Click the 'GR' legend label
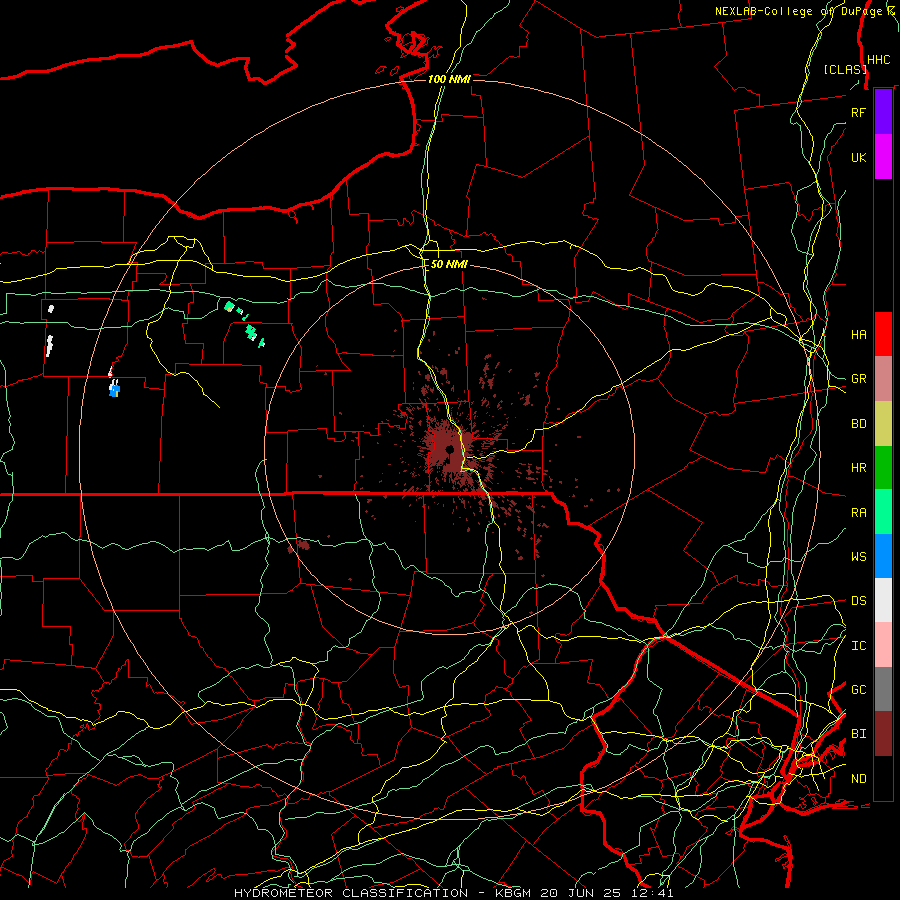Viewport: 900px width, 900px height. pyautogui.click(x=858, y=379)
